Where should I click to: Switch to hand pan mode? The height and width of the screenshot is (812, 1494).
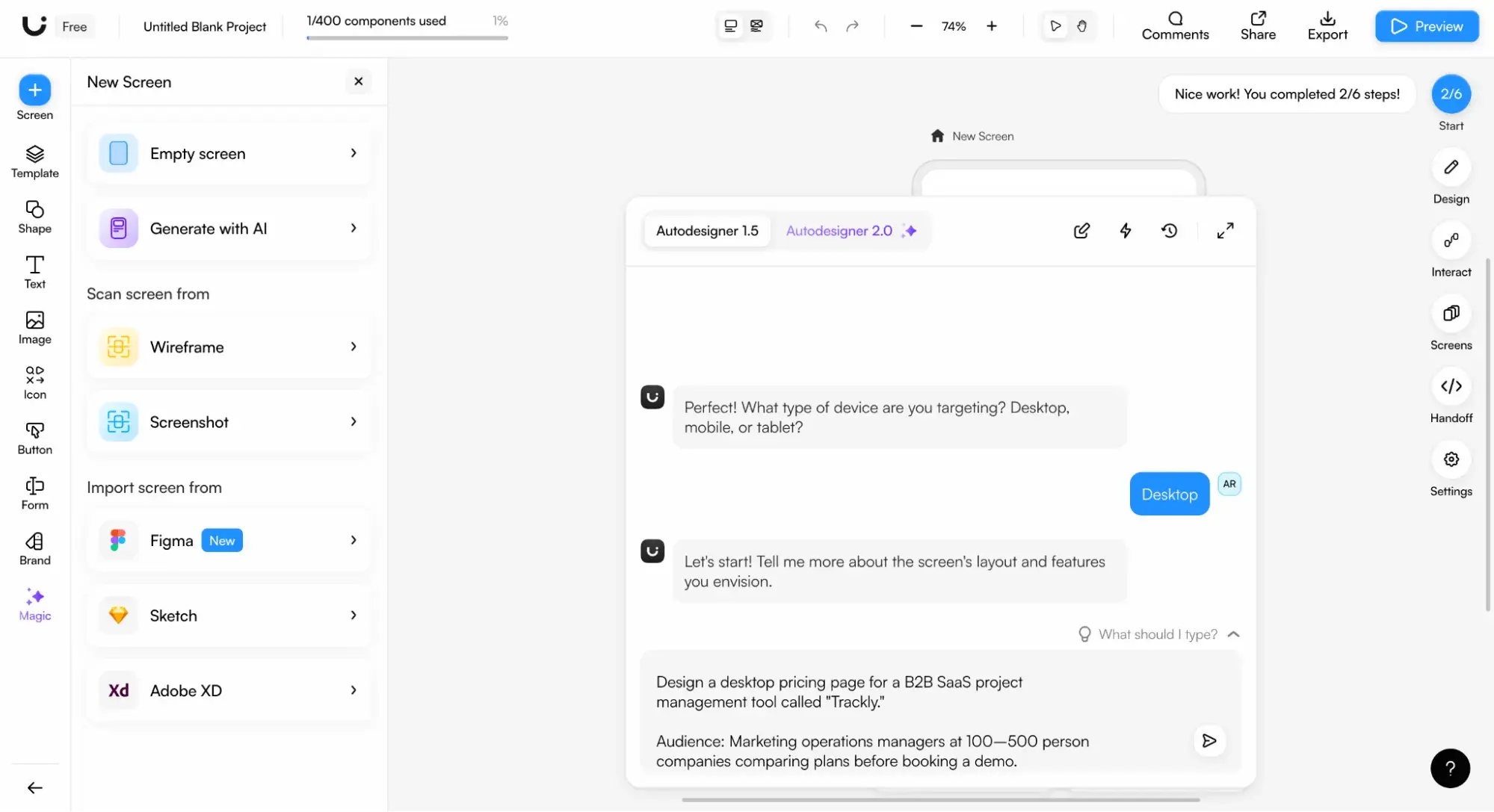(x=1081, y=26)
